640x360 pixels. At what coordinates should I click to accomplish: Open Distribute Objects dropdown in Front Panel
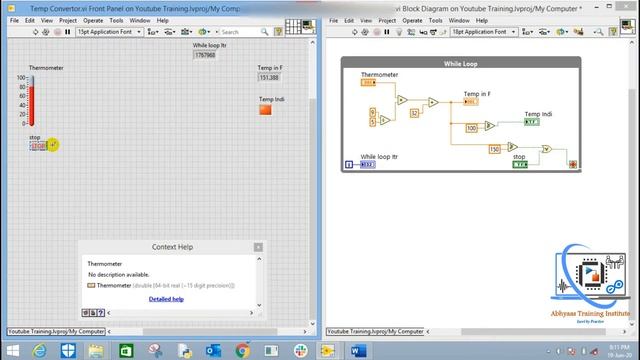tap(170, 32)
